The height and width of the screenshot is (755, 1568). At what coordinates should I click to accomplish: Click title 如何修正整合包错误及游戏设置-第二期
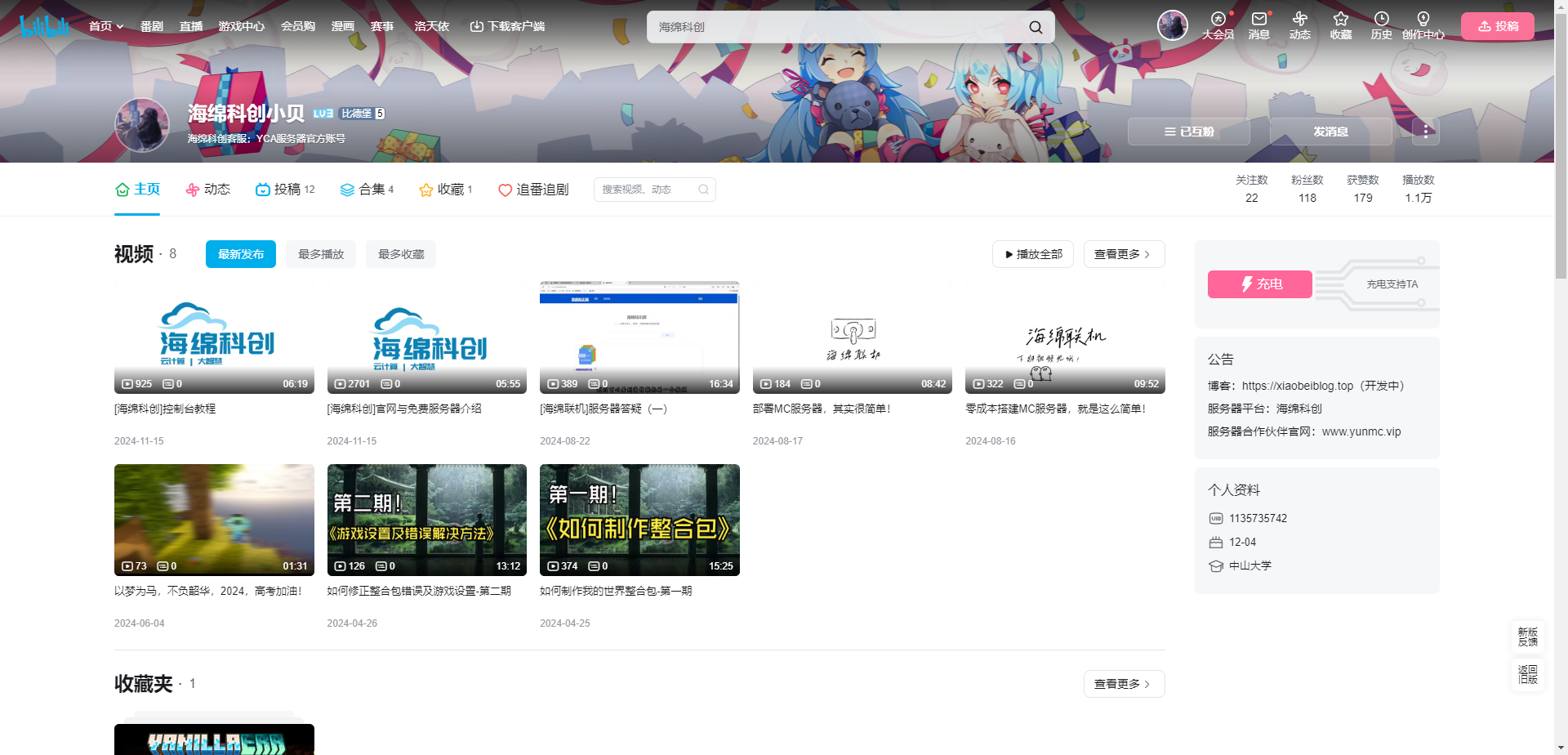point(419,591)
